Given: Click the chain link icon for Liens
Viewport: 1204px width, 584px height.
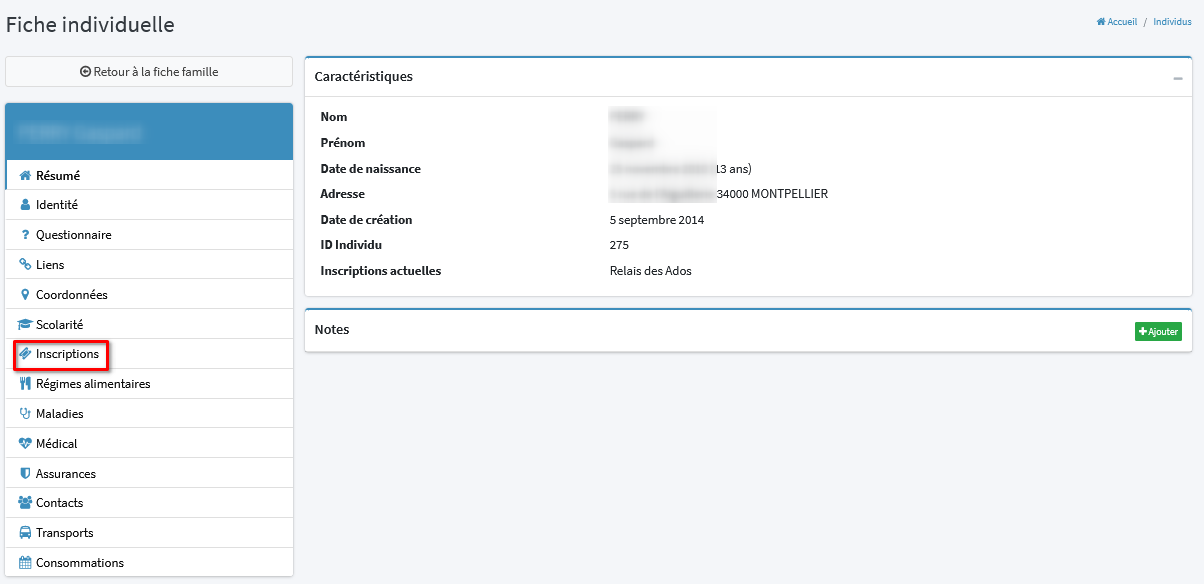Looking at the screenshot, I should point(26,265).
